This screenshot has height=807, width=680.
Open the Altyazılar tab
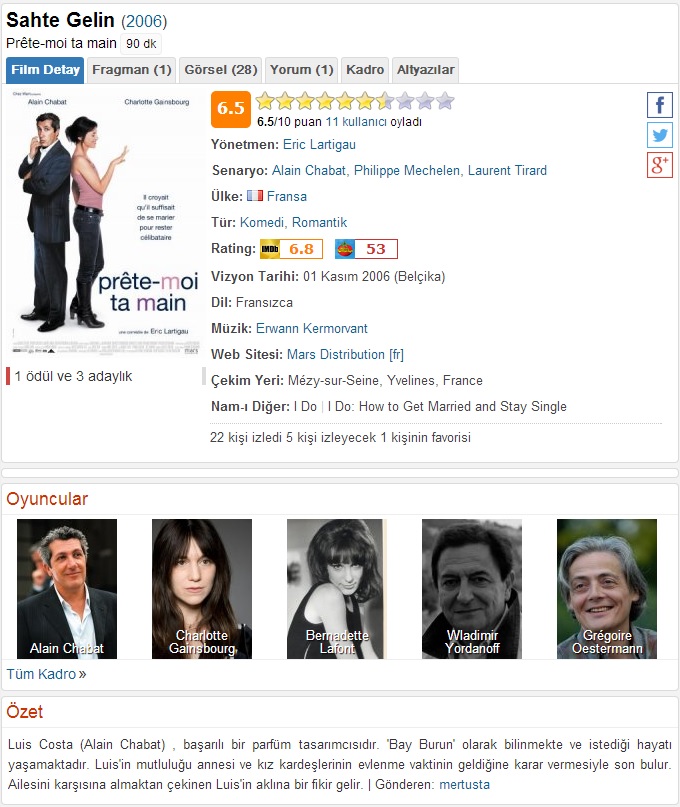[426, 70]
